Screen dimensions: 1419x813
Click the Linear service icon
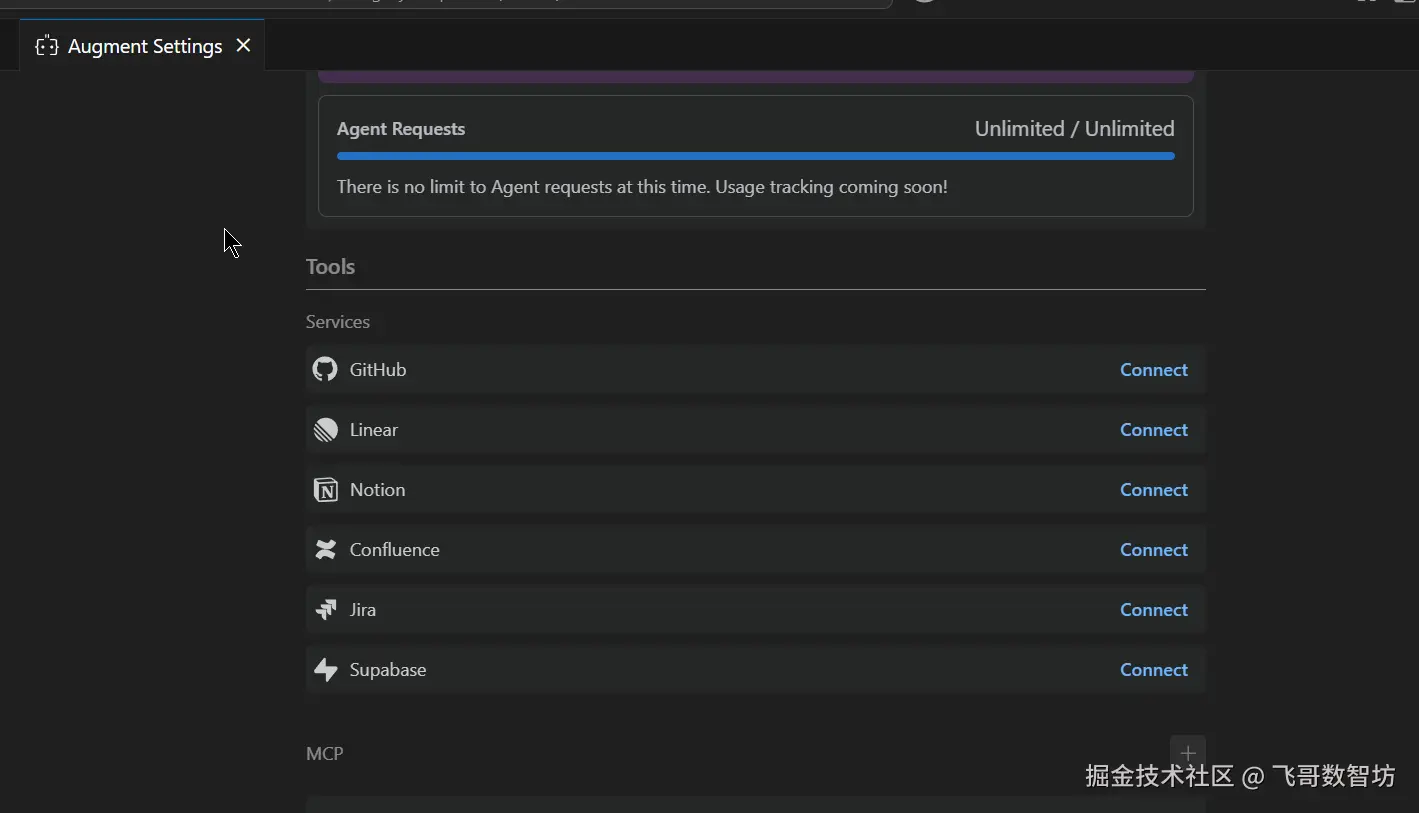pyautogui.click(x=325, y=430)
